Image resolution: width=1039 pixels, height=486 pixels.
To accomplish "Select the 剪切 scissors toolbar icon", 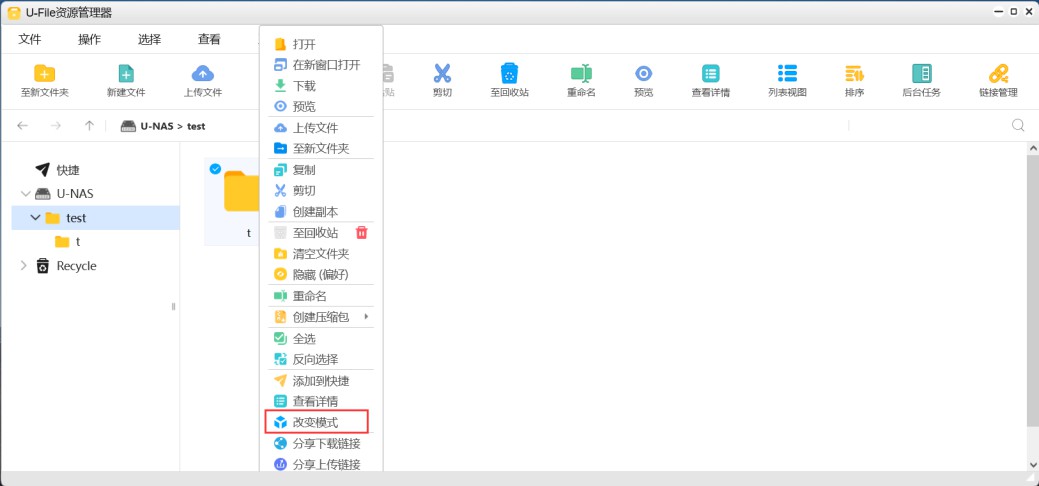I will [442, 74].
